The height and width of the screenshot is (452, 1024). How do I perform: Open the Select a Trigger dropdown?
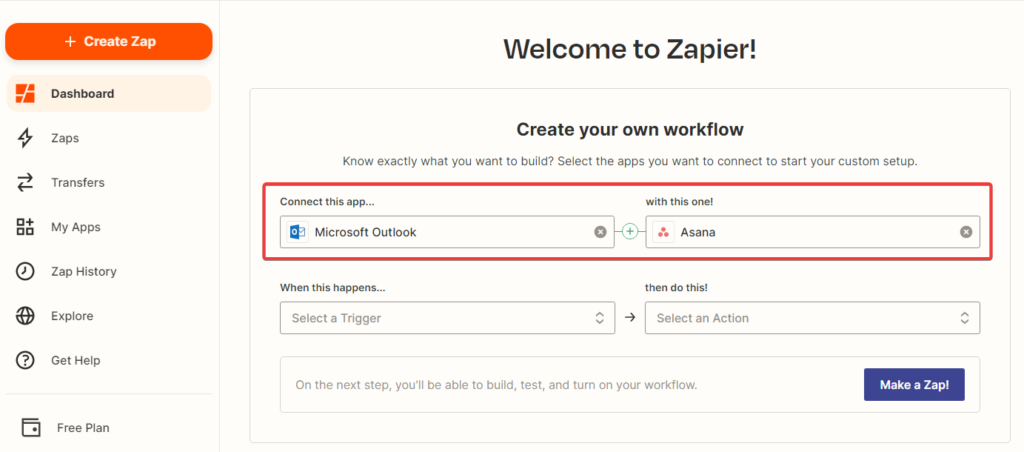[447, 318]
